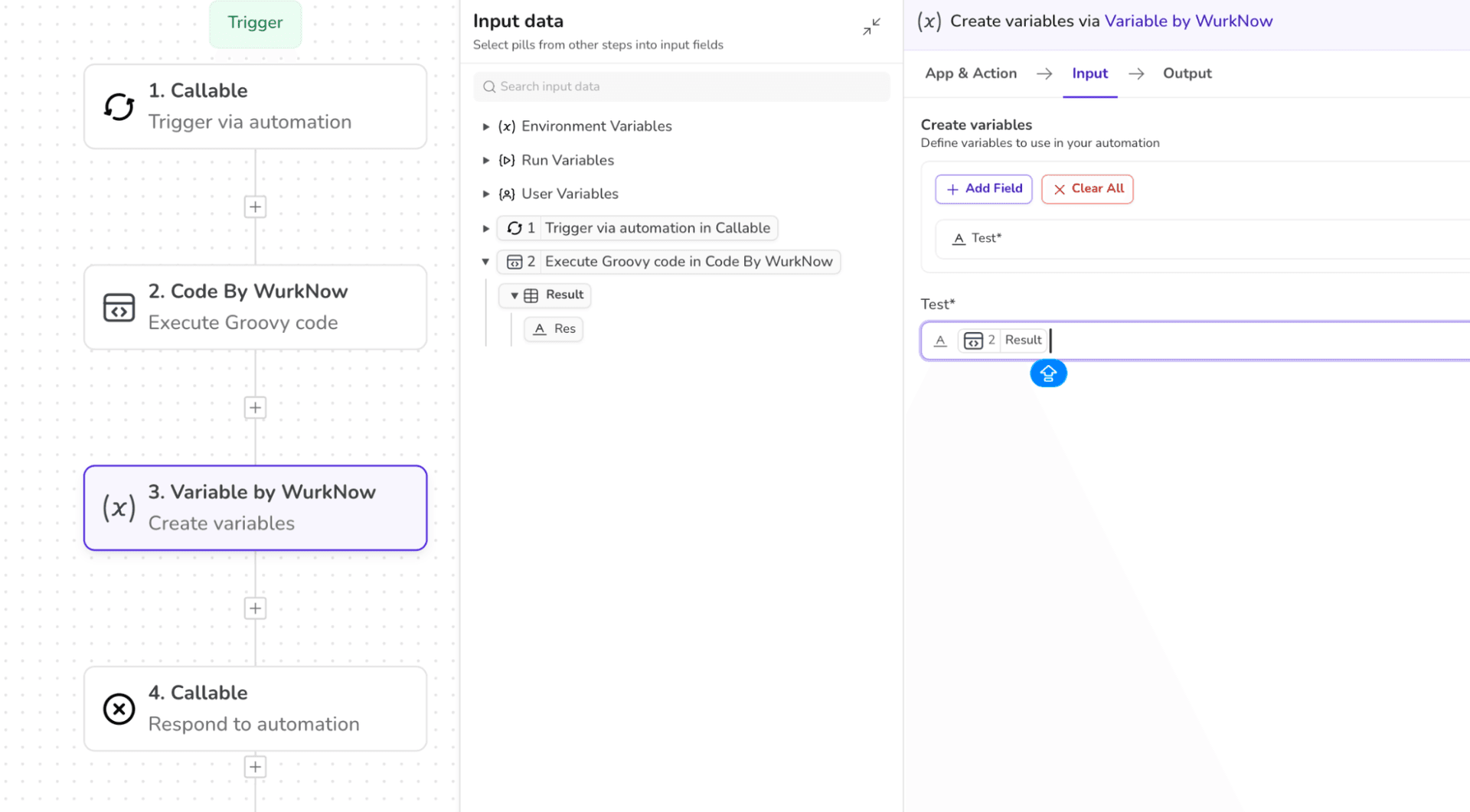Open the Output tab
1470x812 pixels.
point(1187,73)
